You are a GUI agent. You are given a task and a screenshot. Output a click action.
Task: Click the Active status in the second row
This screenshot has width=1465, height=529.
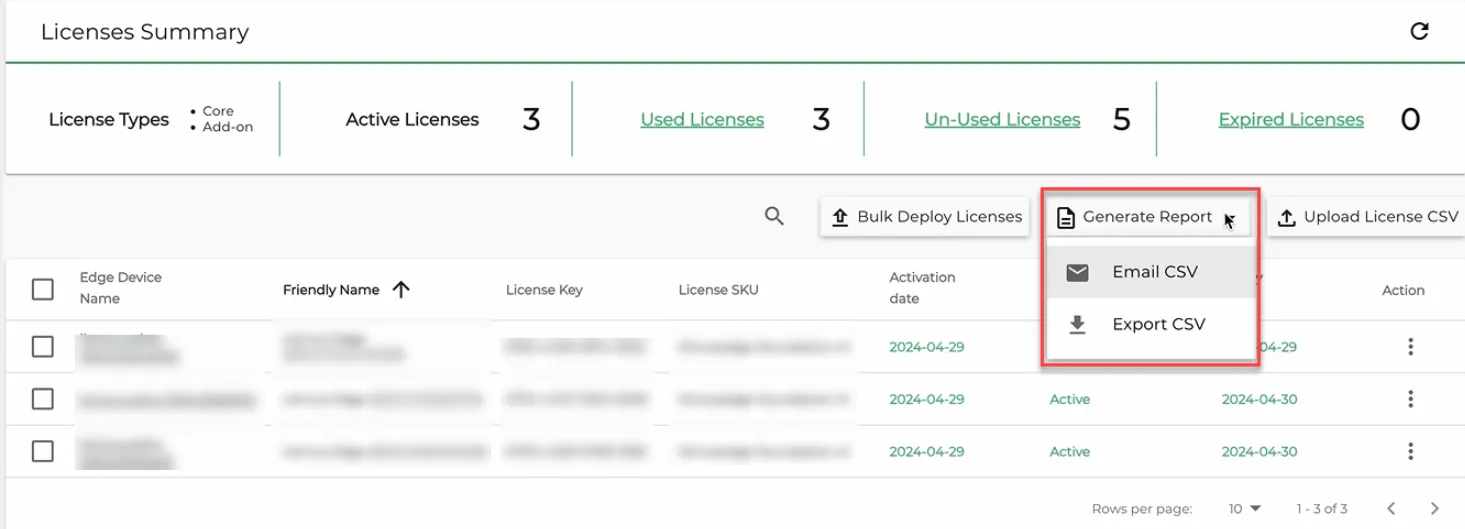tap(1069, 399)
